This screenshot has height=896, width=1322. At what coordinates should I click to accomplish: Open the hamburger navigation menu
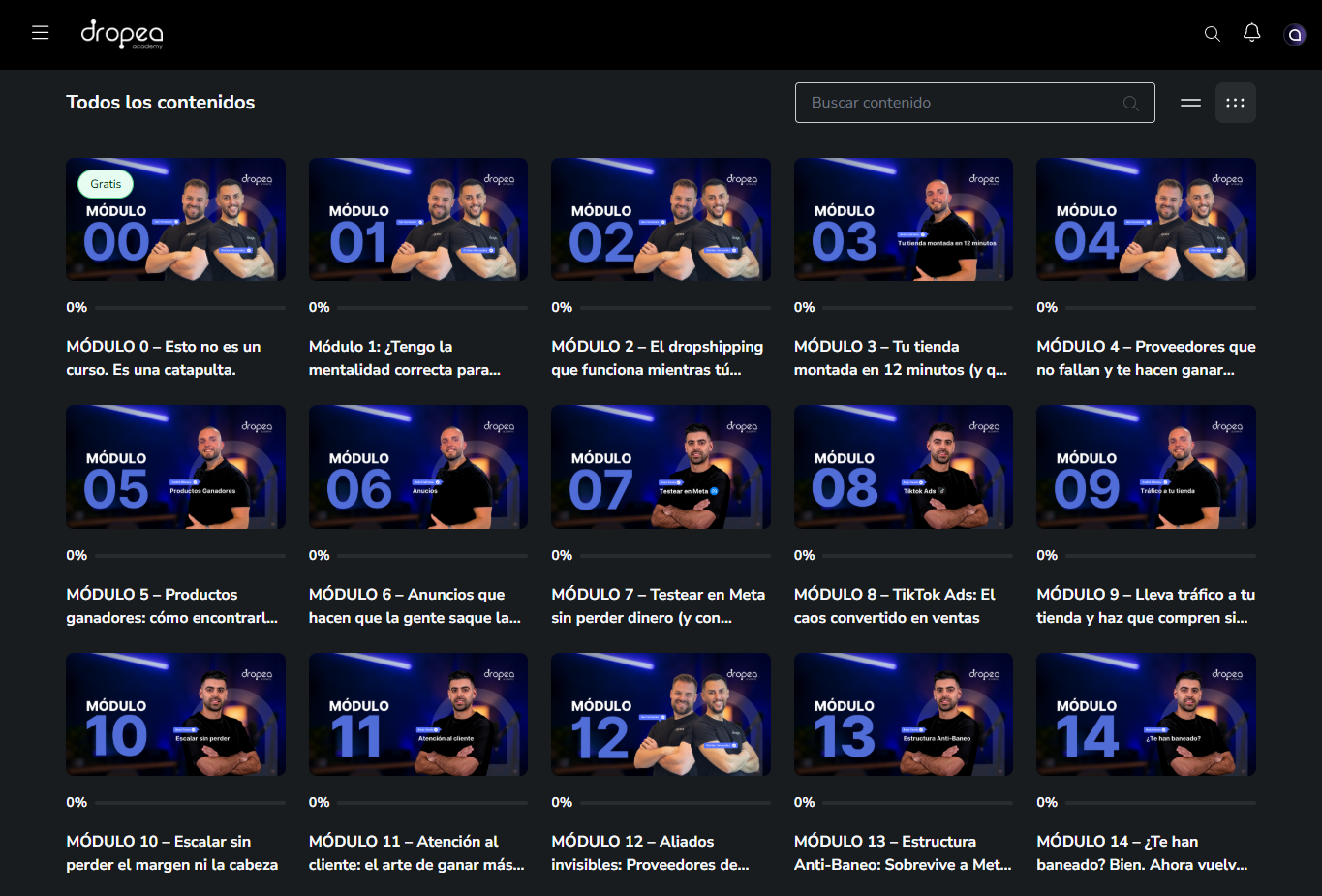click(40, 33)
